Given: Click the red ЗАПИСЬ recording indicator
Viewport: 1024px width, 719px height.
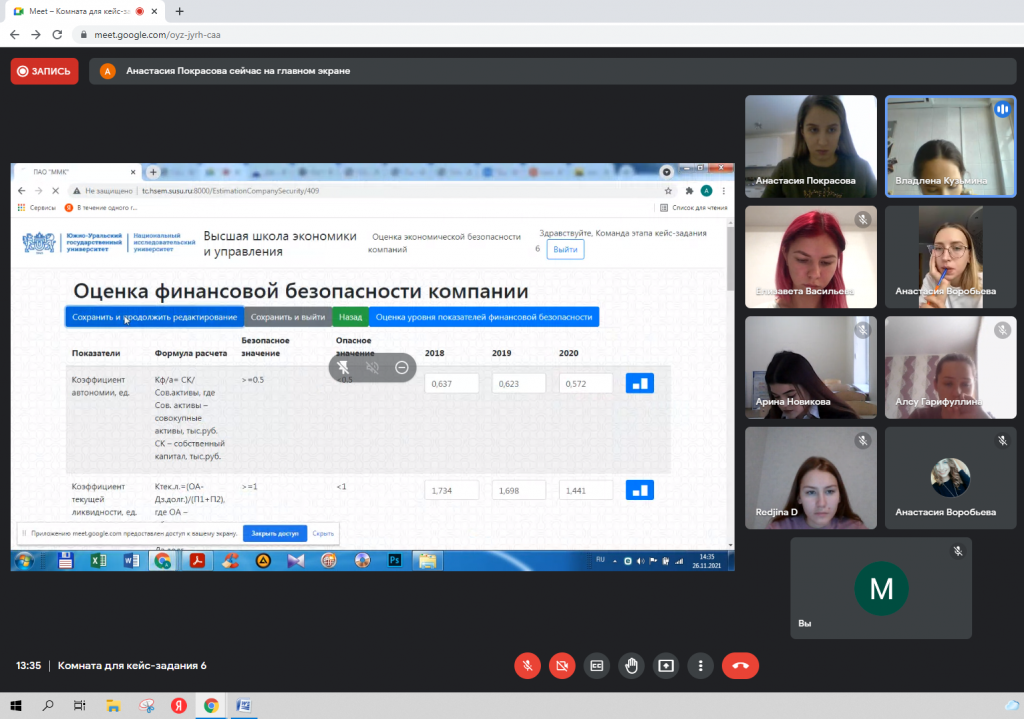Looking at the screenshot, I should click(x=44, y=71).
